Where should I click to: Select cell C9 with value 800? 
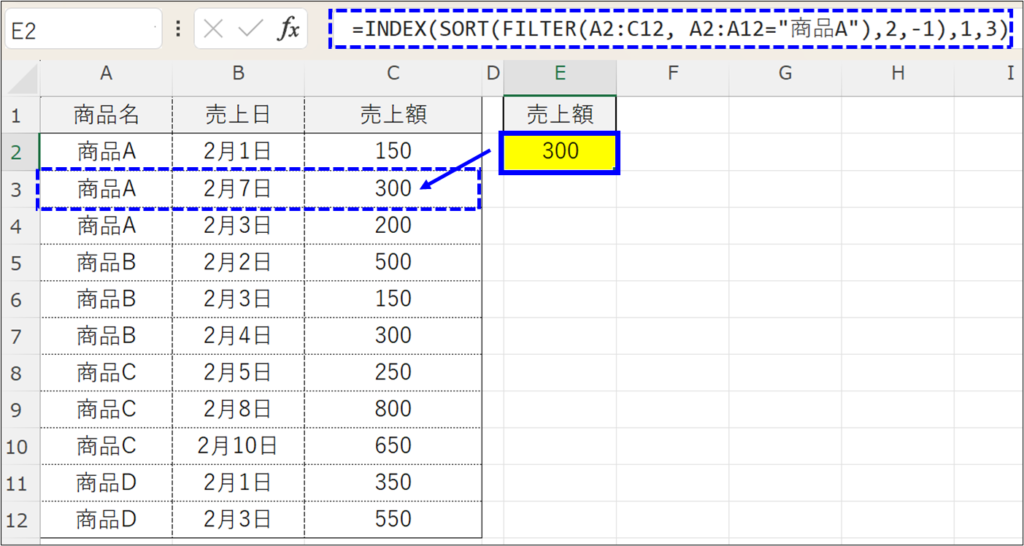(x=393, y=409)
